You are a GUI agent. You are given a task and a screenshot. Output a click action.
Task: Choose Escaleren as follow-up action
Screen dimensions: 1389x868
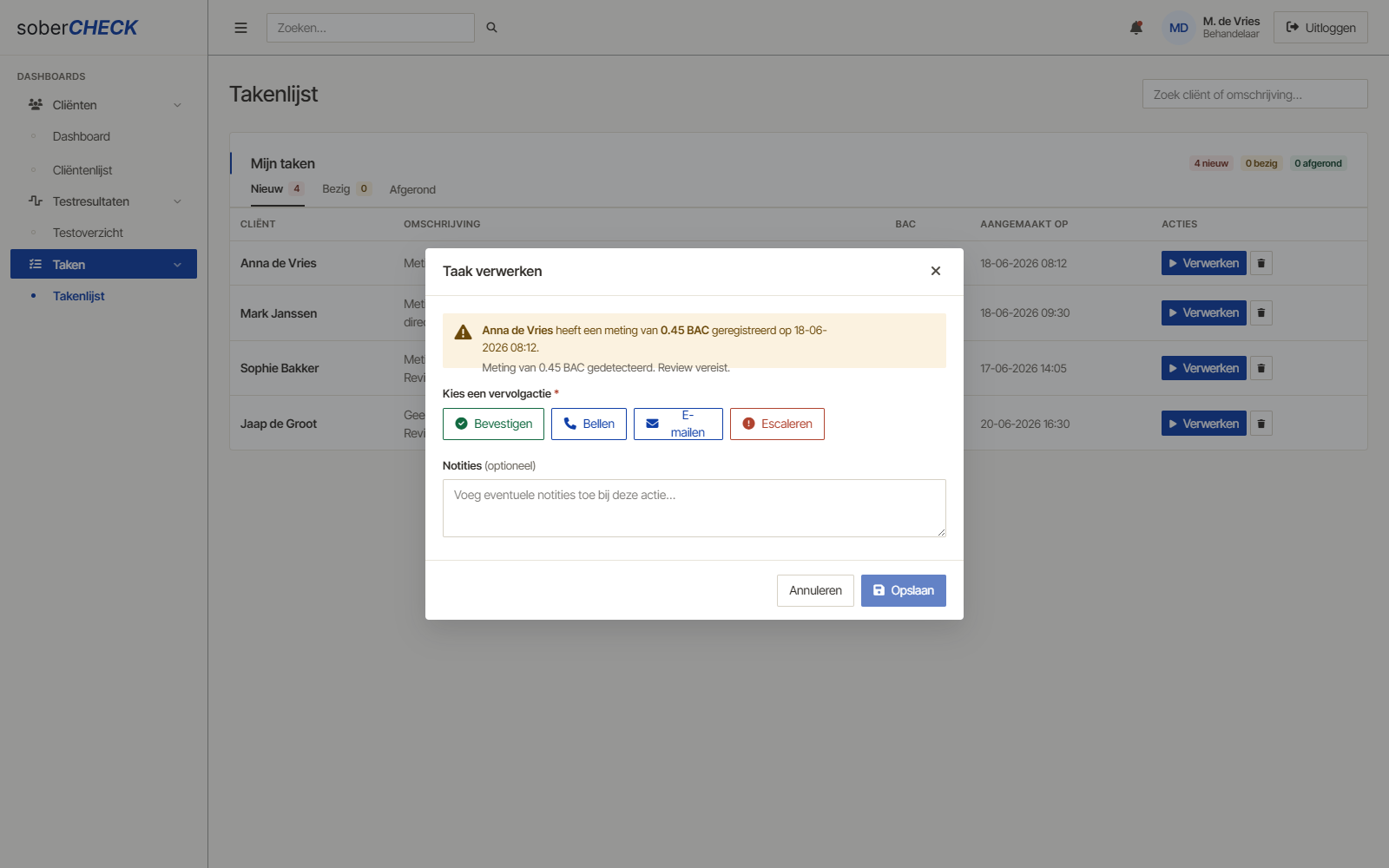(777, 424)
